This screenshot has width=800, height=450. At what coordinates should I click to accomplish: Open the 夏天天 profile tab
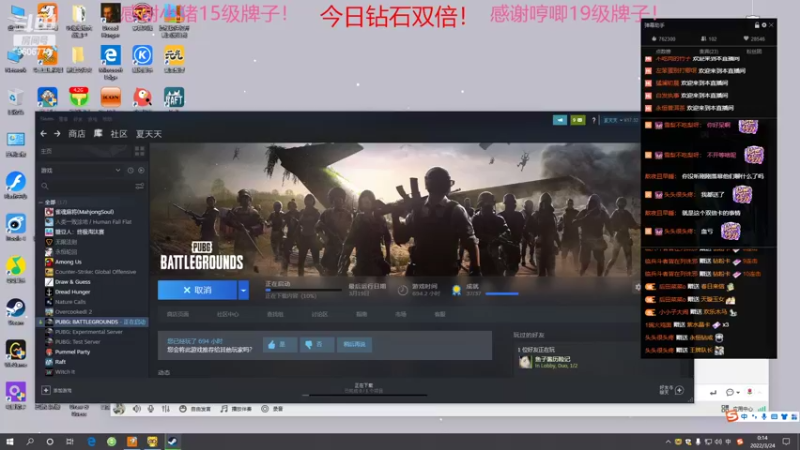(148, 134)
